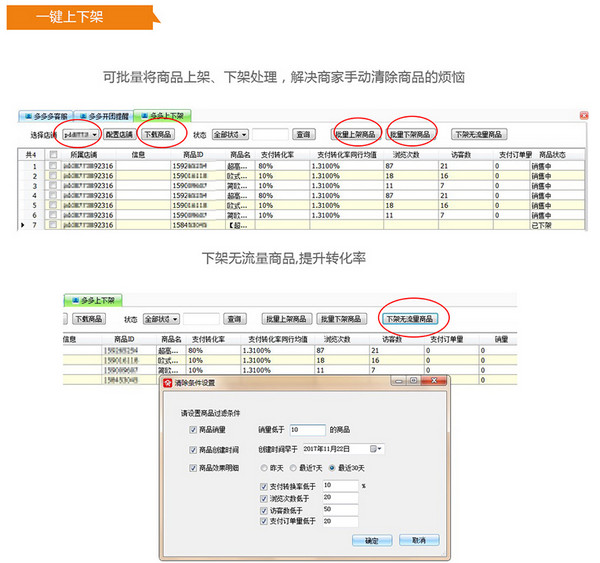Toggle the 商品销量 checkbox
The width and height of the screenshot is (600, 563).
193,430
